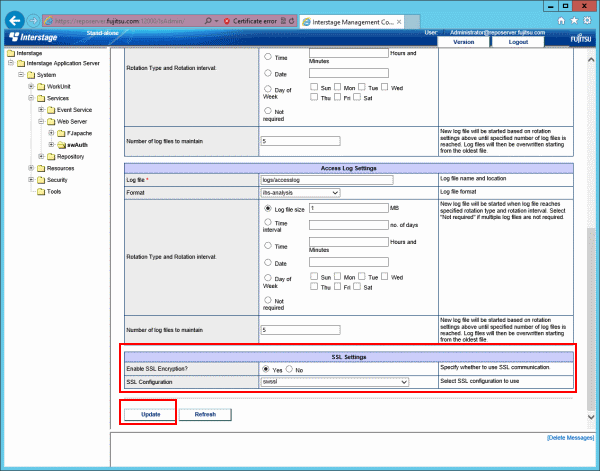Click the browser Forward arrow button
Viewport: 600px width, 471px height.
[x=33, y=21]
